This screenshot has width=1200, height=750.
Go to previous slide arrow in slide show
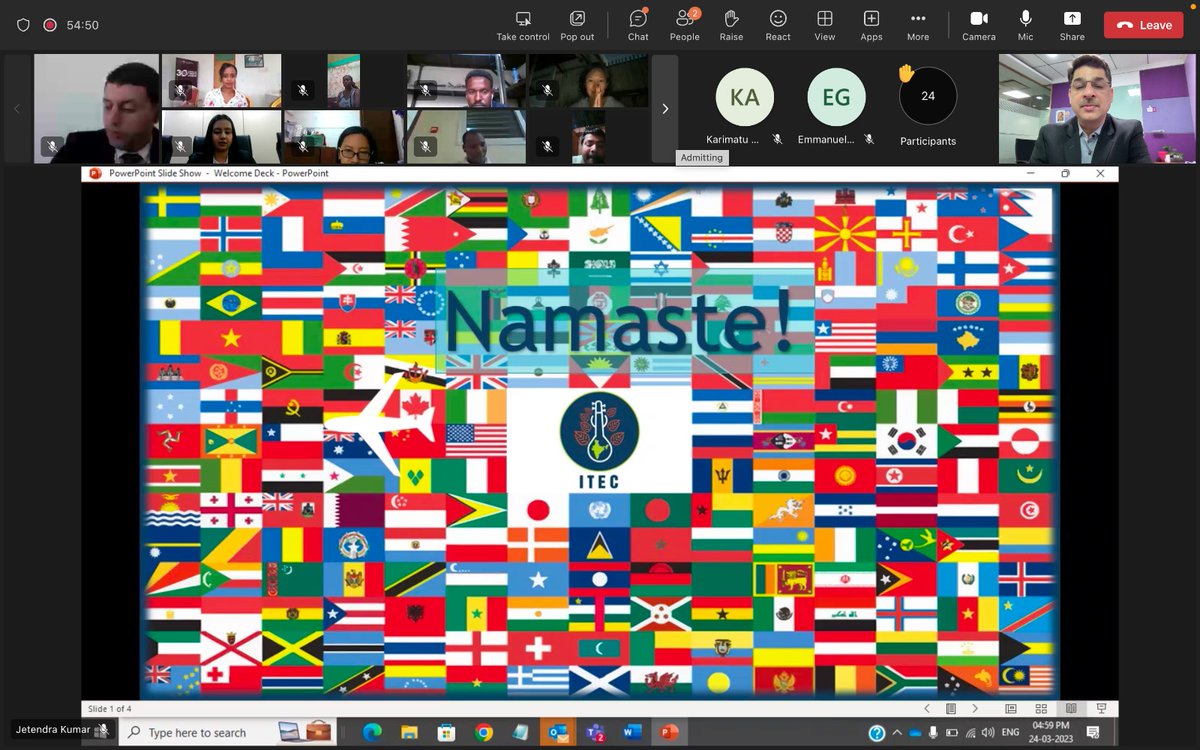tap(926, 709)
